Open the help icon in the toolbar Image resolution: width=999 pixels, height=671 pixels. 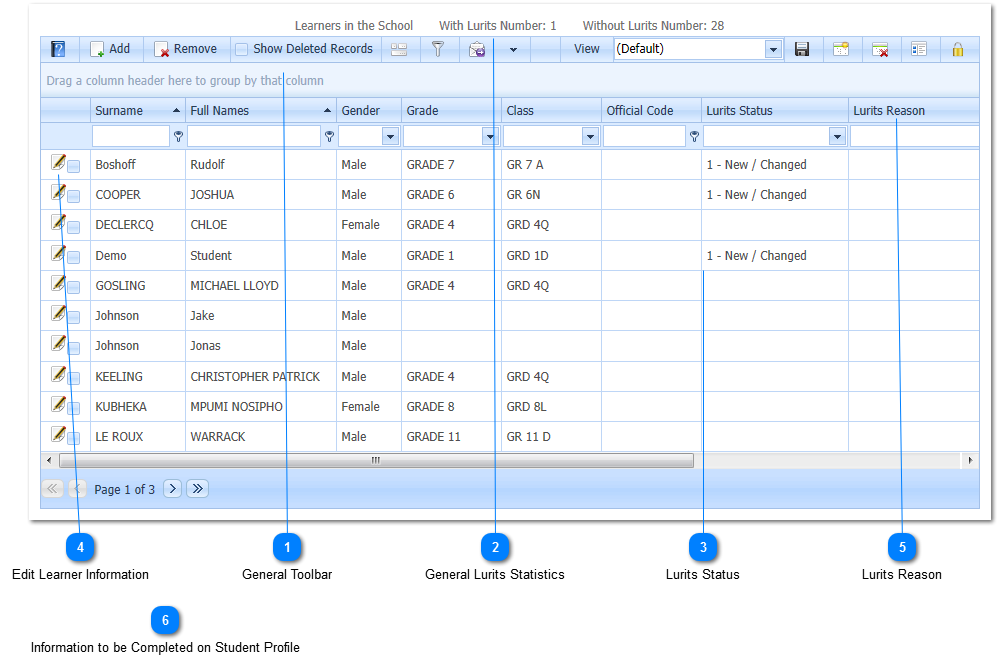coord(58,49)
